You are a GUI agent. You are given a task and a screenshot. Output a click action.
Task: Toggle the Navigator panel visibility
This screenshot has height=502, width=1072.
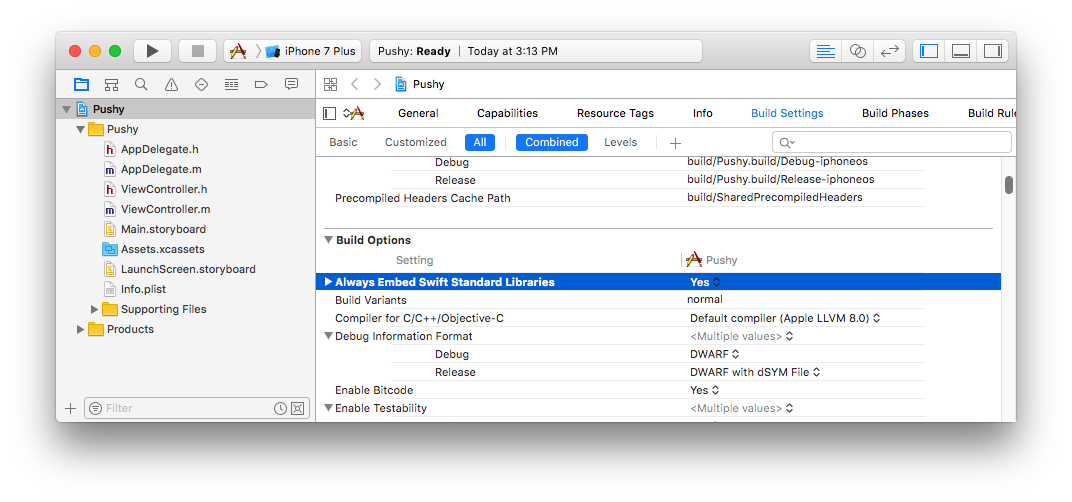929,51
